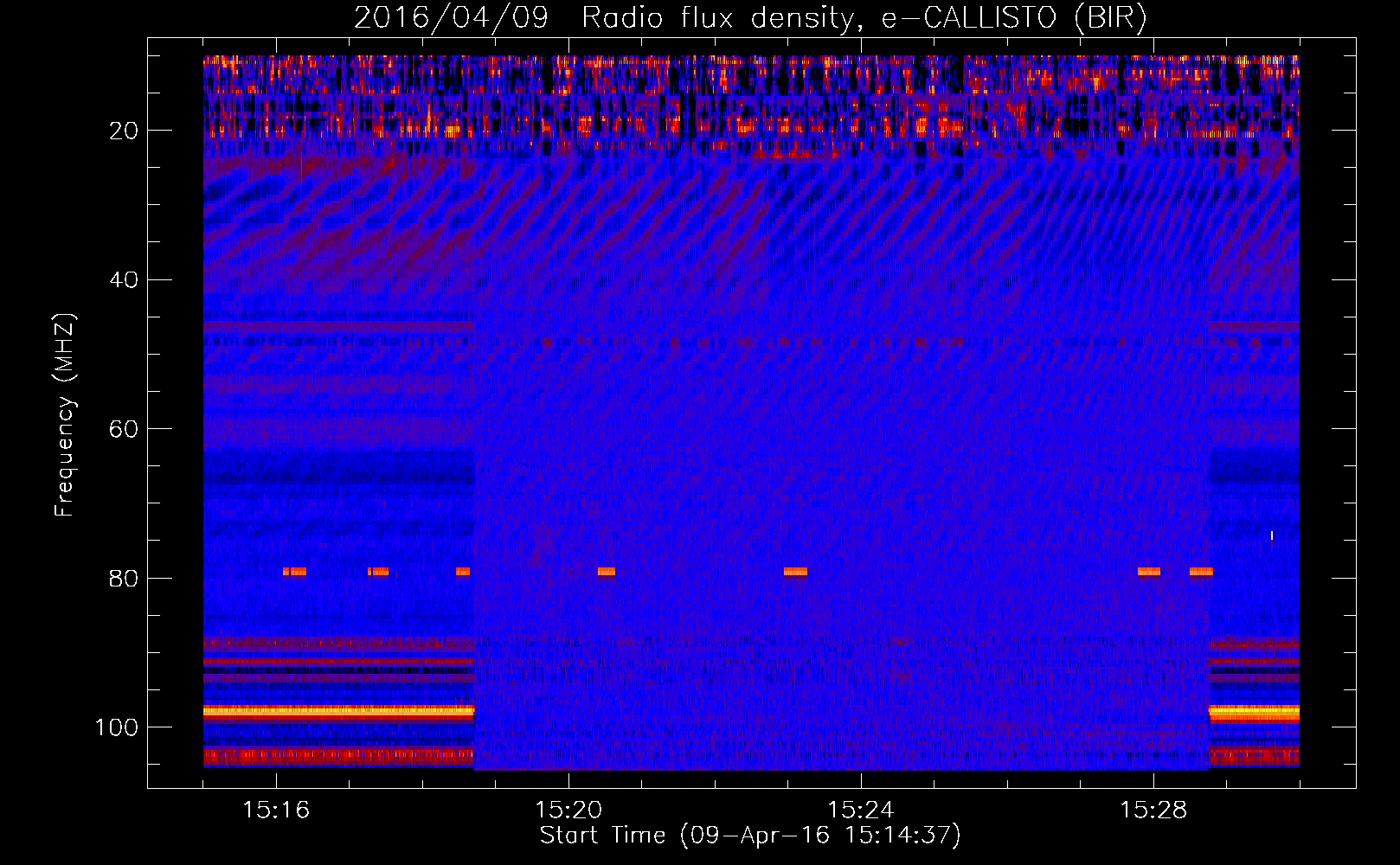Click the frequency tick label '40'
1400x865 pixels.
click(x=124, y=280)
